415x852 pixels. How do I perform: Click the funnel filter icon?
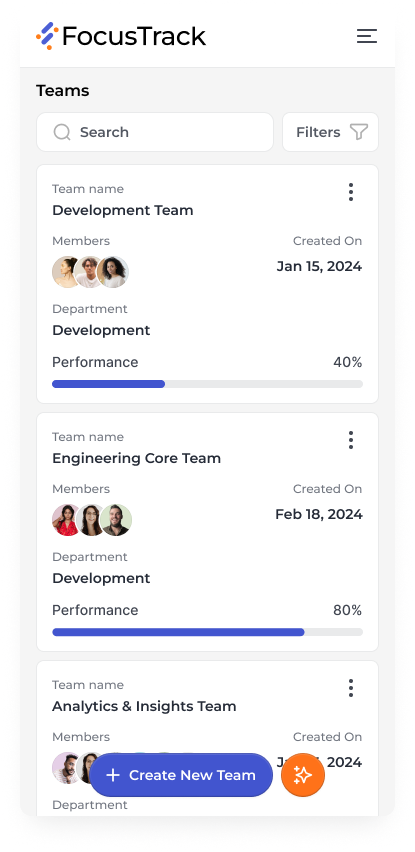(x=359, y=132)
